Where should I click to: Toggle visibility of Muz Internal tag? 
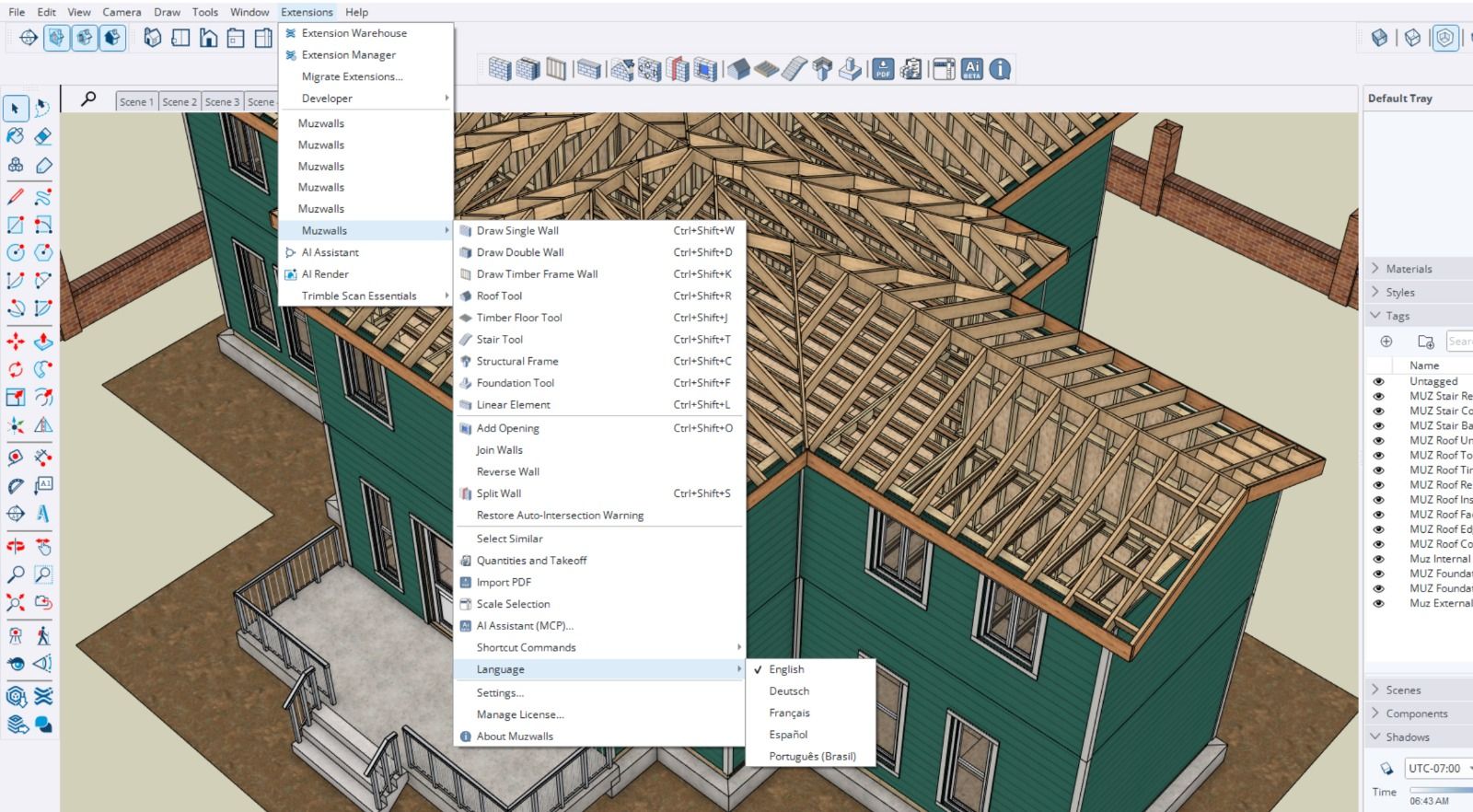point(1378,559)
